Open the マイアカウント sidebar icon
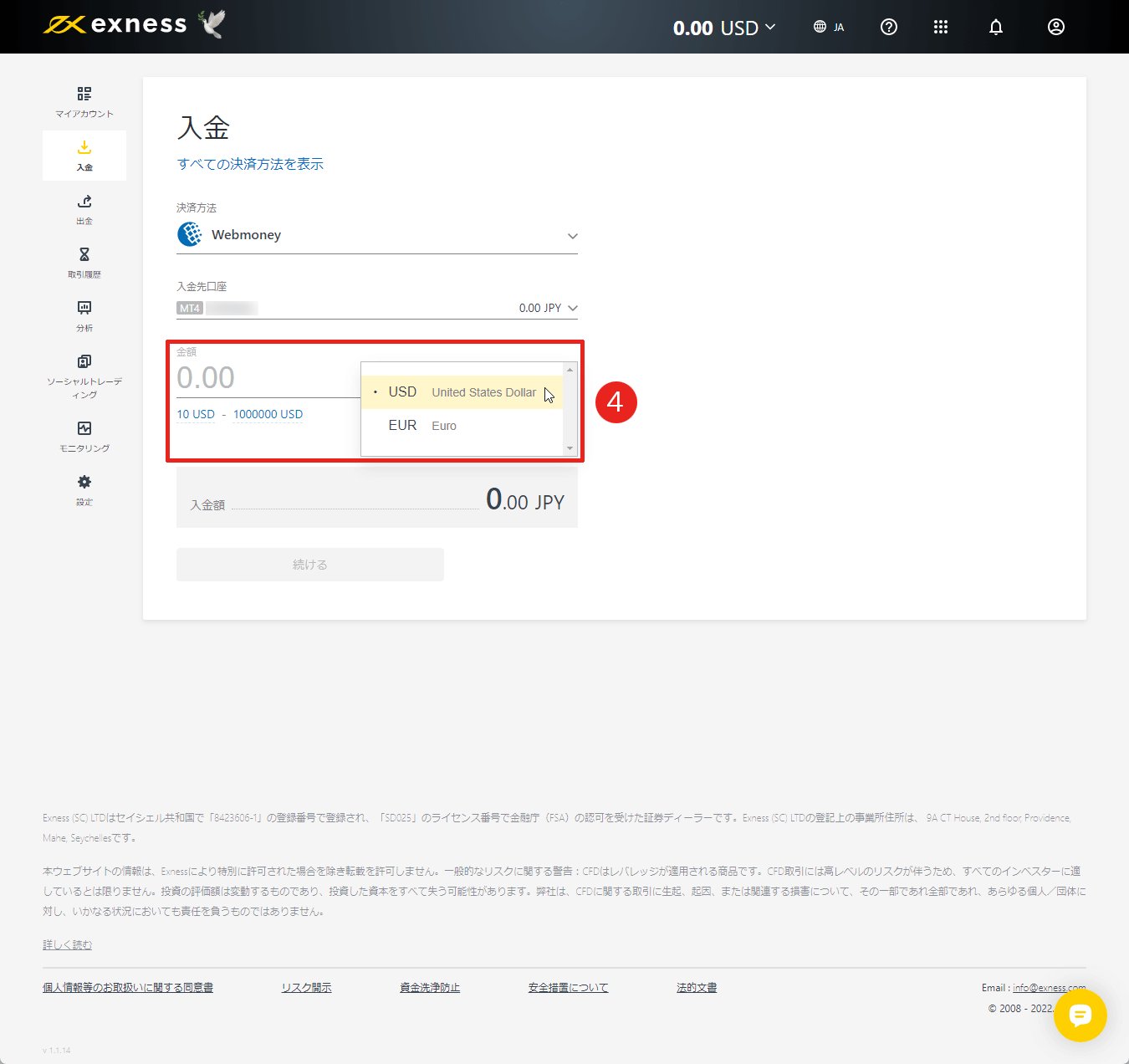This screenshot has height=1064, width=1129. [x=84, y=100]
